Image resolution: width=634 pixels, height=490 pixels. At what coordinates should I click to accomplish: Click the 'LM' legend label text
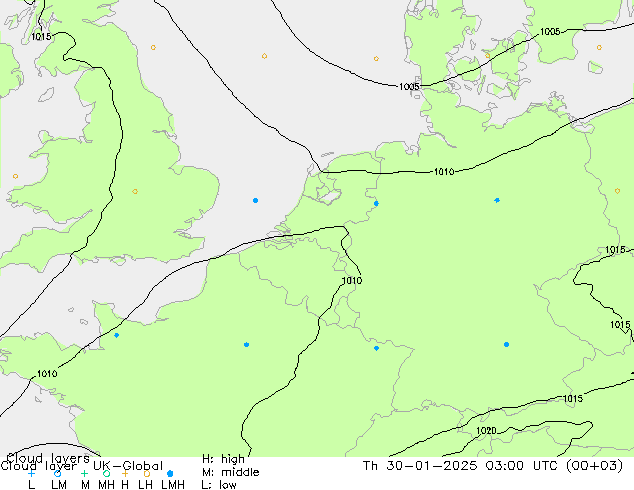(x=59, y=484)
